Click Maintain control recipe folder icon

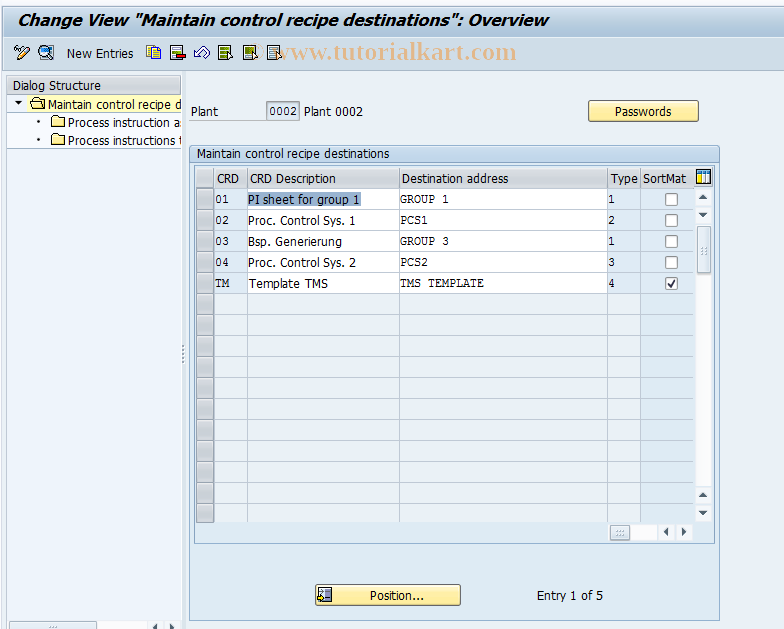click(x=38, y=104)
